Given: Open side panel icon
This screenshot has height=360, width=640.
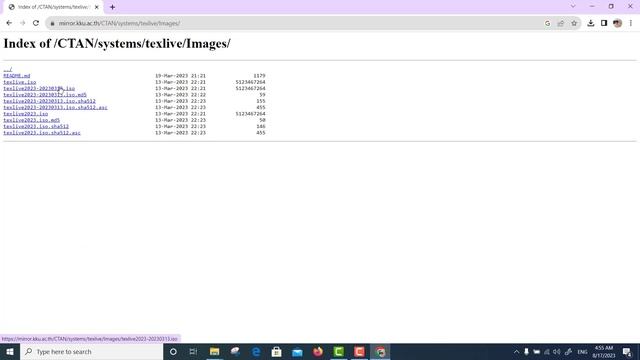Looking at the screenshot, I should coord(604,23).
